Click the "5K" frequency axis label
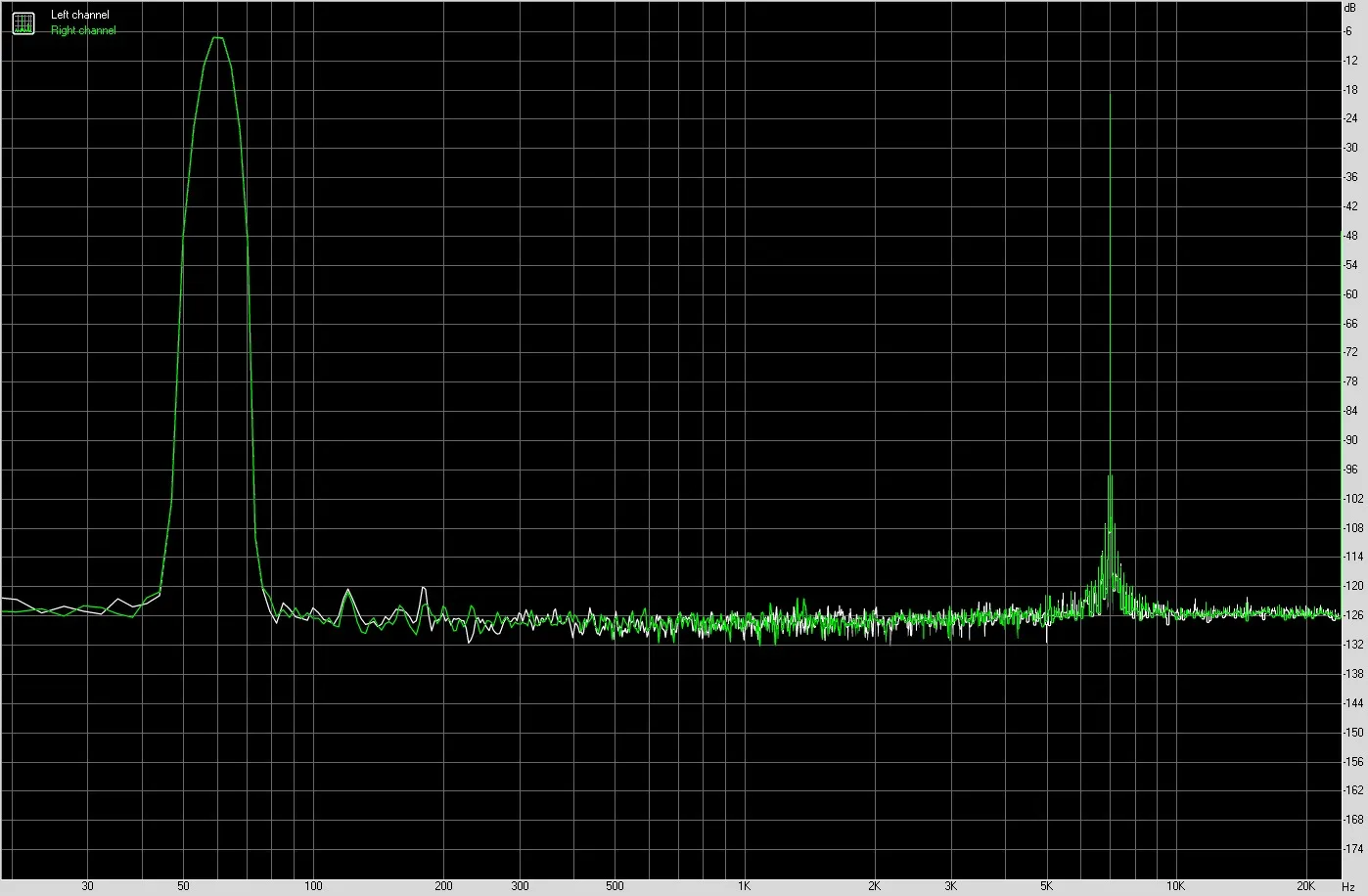 tap(1045, 886)
